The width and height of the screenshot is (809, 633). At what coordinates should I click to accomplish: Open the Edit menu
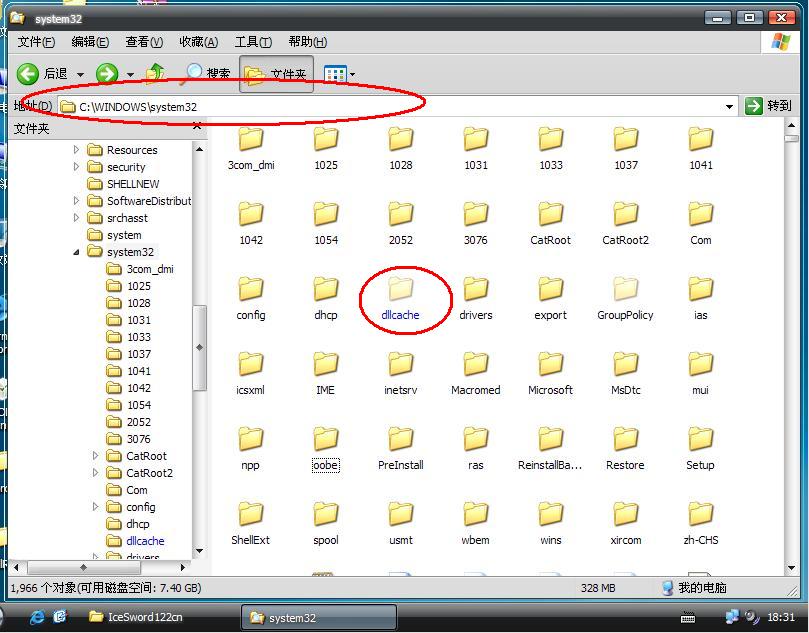click(x=90, y=42)
